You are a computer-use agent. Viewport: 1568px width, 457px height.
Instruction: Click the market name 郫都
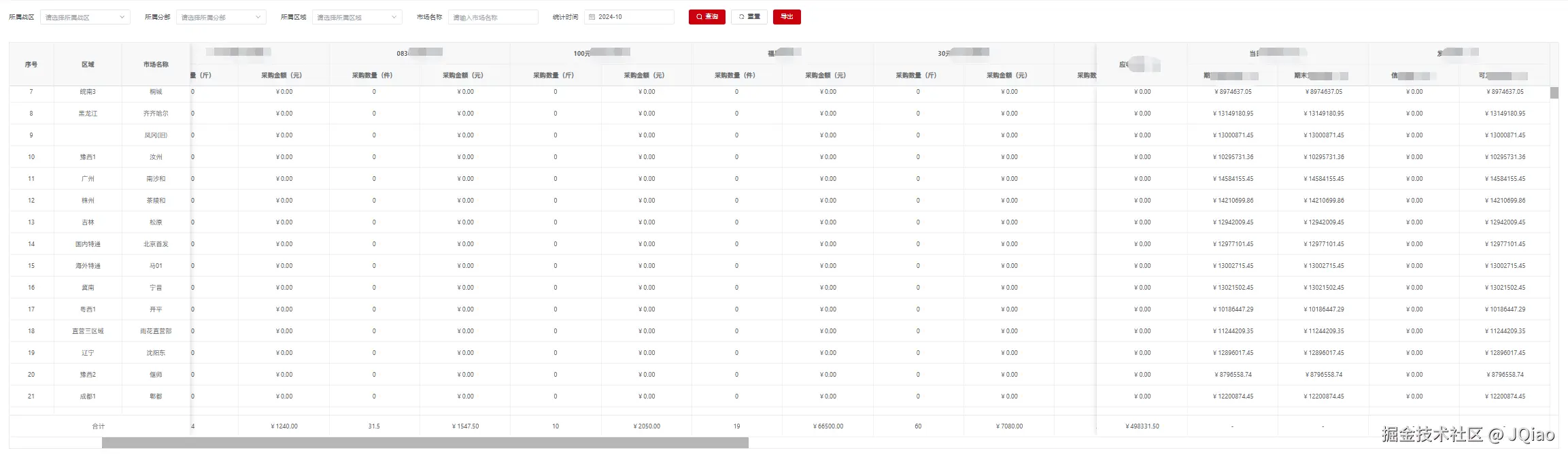tap(156, 396)
